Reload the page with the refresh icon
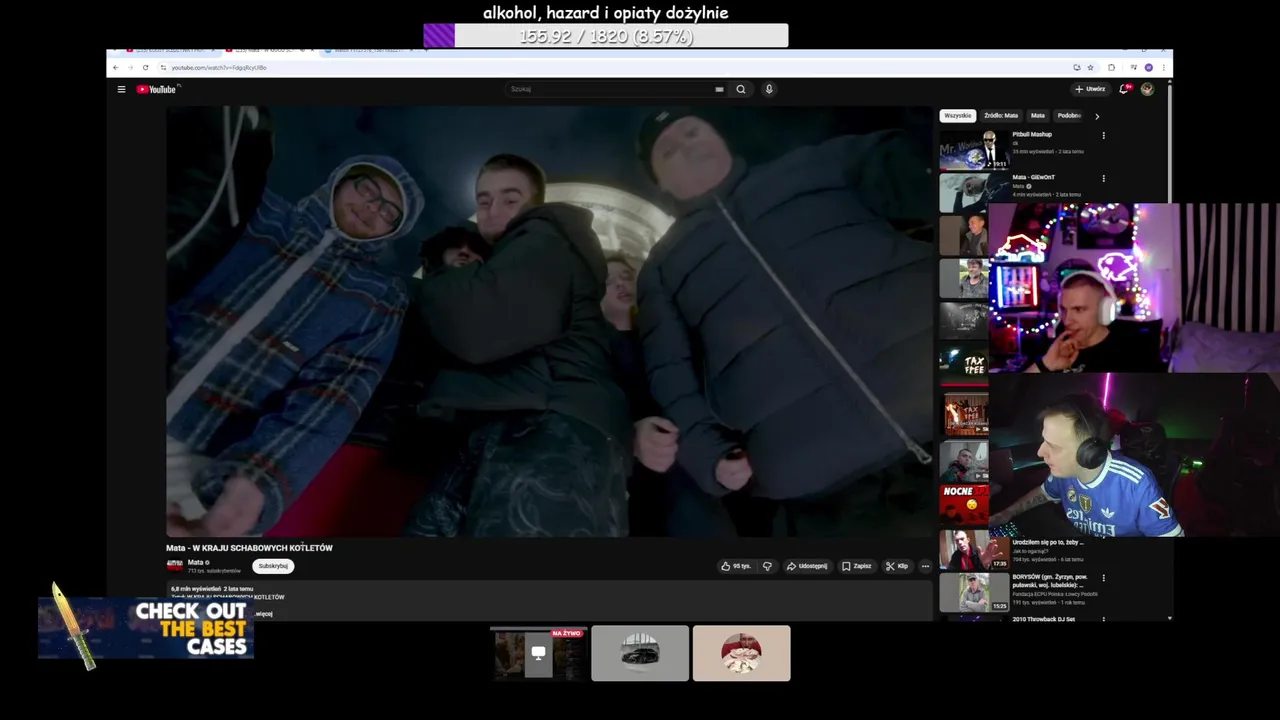This screenshot has width=1280, height=720. [146, 67]
